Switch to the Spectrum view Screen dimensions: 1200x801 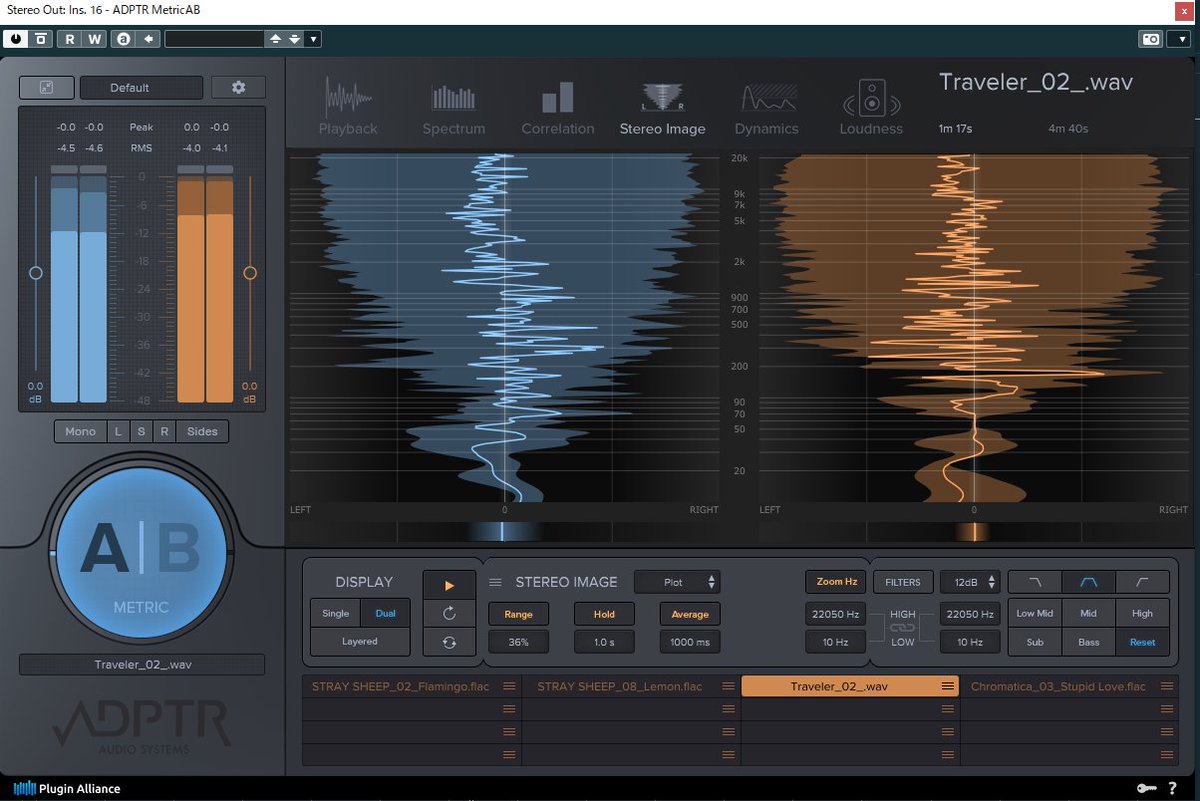pos(453,108)
